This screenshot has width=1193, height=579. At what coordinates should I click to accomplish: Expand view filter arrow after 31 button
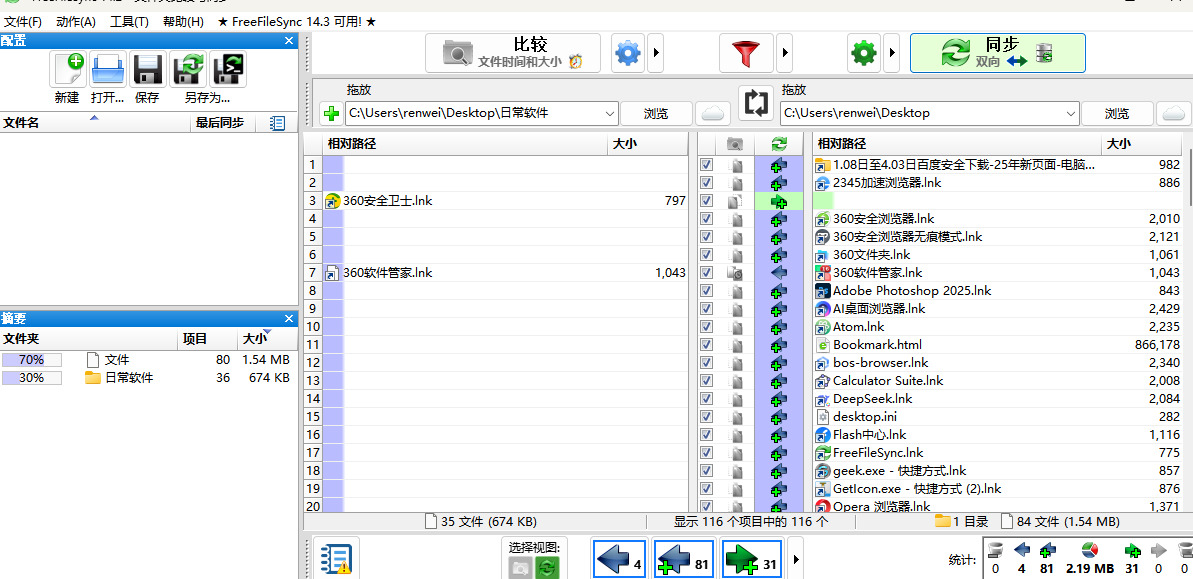pos(796,559)
